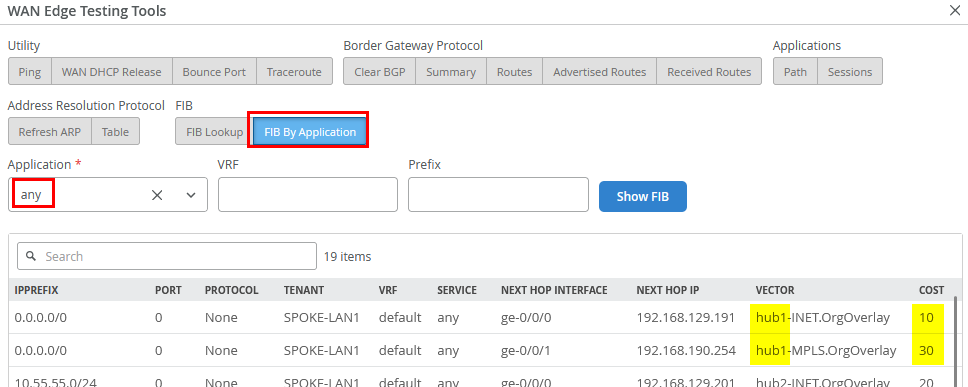This screenshot has height=387, width=968.
Task: Click the Refresh ARP button
Action: click(49, 131)
